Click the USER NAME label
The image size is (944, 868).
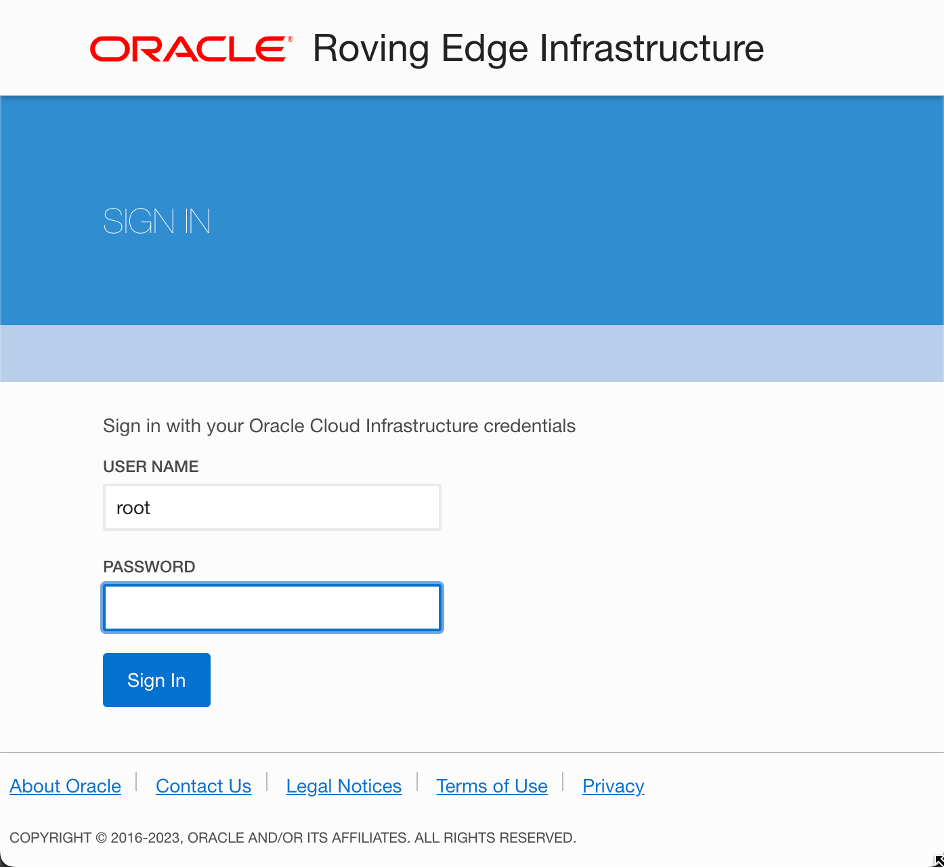[x=150, y=466]
